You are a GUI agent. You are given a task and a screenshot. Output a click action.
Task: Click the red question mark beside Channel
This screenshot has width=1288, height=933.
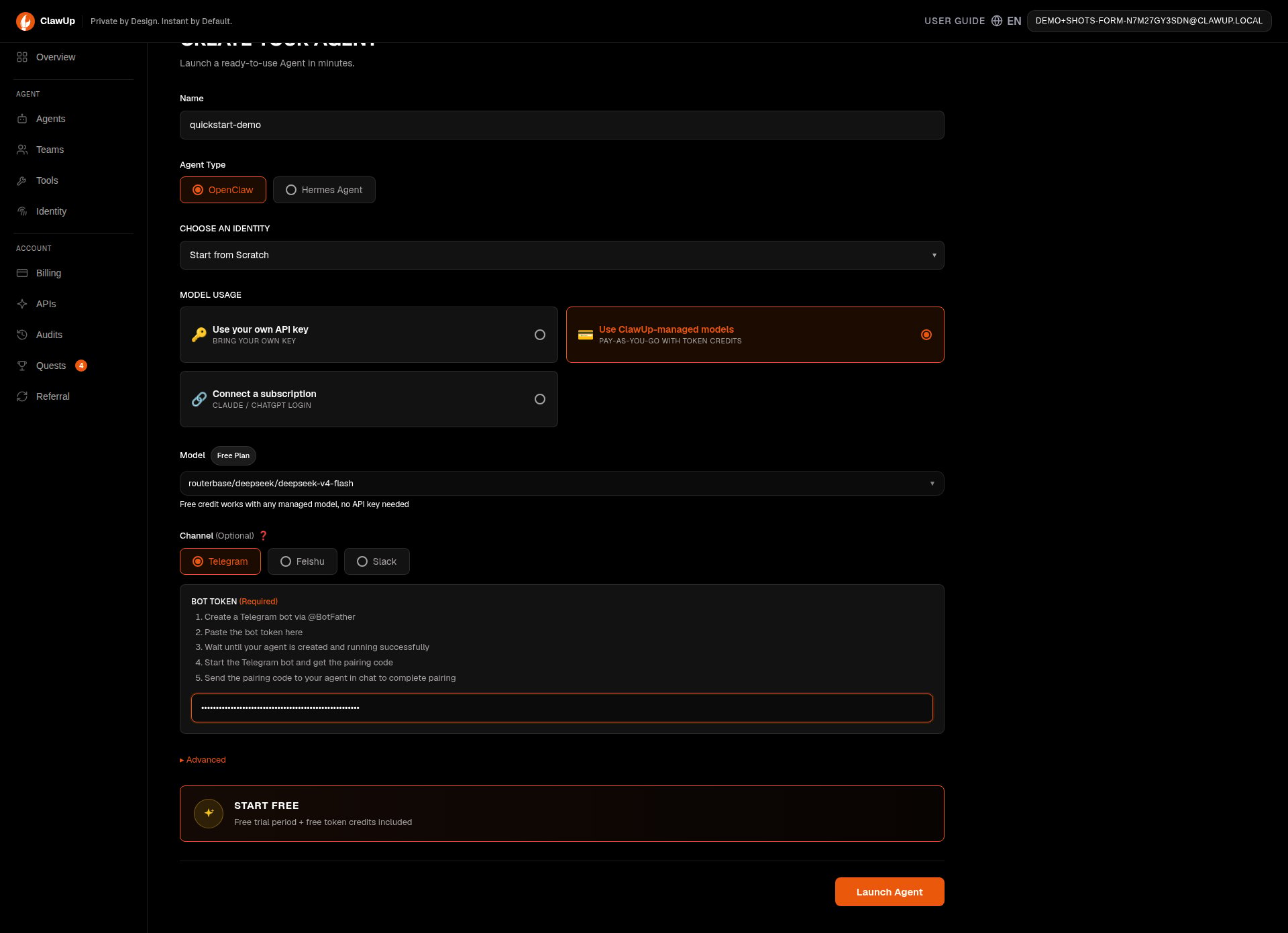[264, 535]
